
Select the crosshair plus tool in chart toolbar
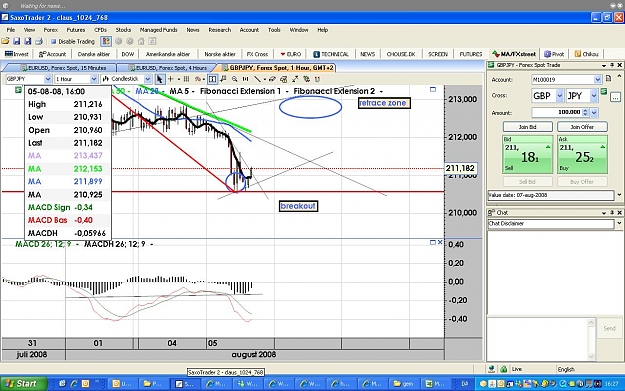(x=171, y=79)
